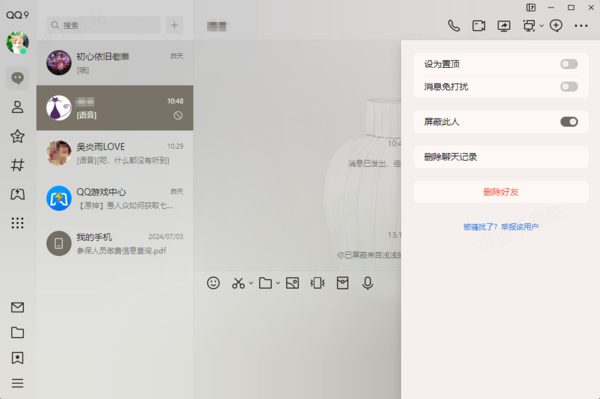Screen dimensions: 600x399
Task: Open the 被骚扰了？举报该用户 link
Action: point(501,227)
